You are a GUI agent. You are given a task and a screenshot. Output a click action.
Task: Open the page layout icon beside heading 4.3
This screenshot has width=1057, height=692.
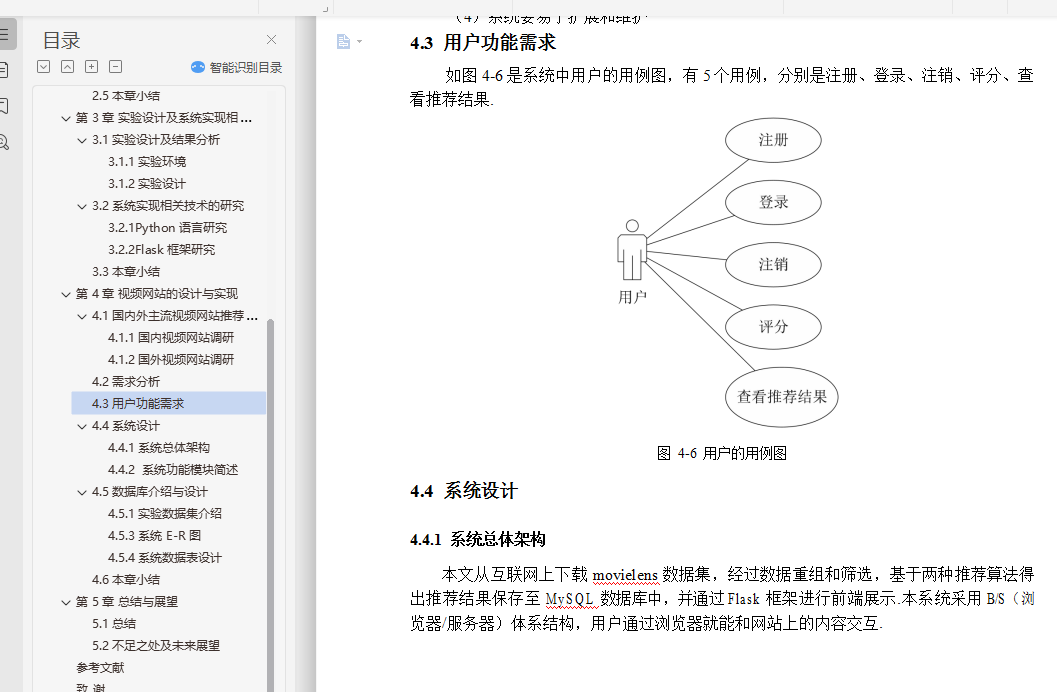[x=343, y=42]
